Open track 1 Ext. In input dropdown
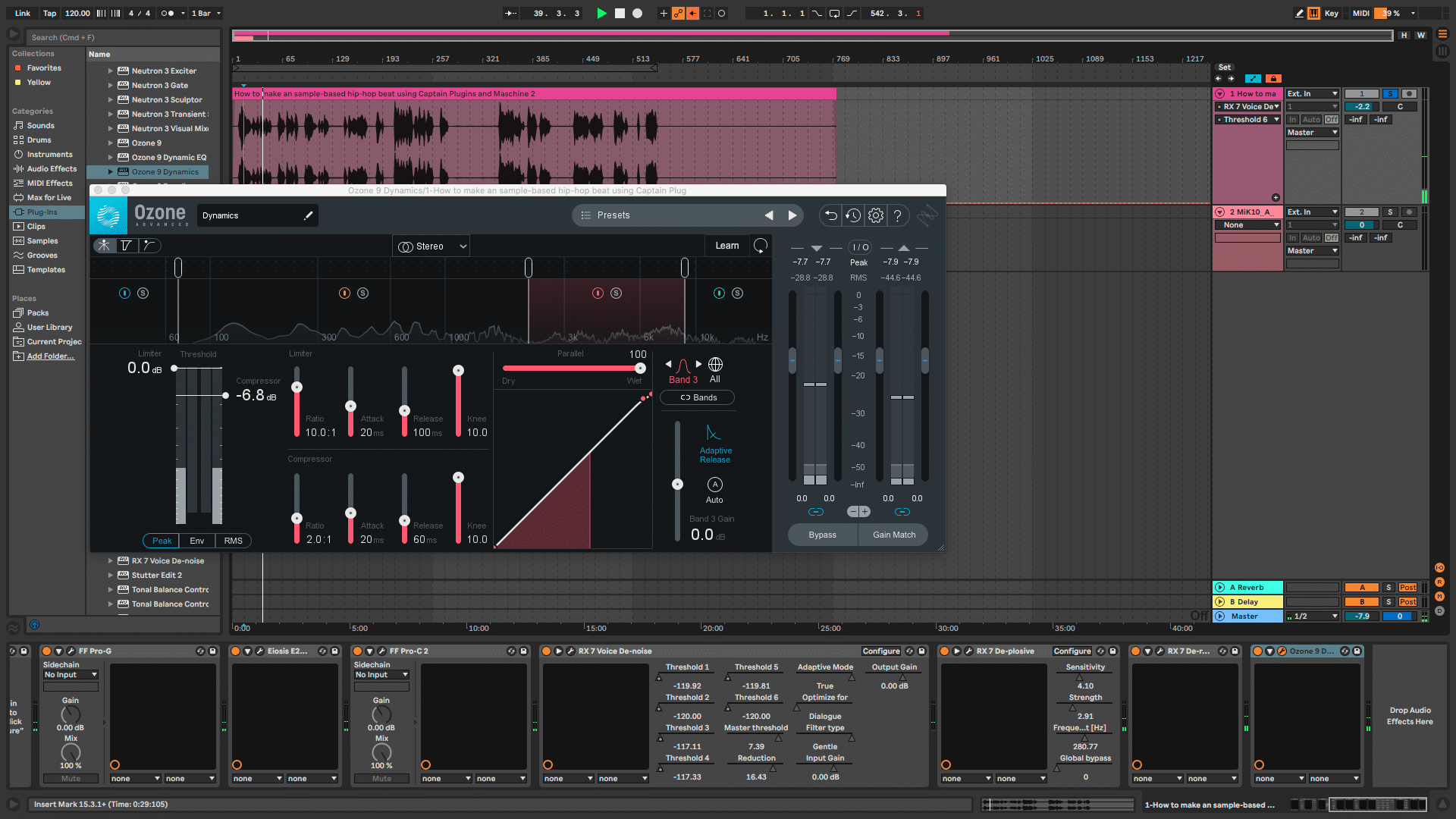Viewport: 1456px width, 819px height. pyautogui.click(x=1312, y=94)
